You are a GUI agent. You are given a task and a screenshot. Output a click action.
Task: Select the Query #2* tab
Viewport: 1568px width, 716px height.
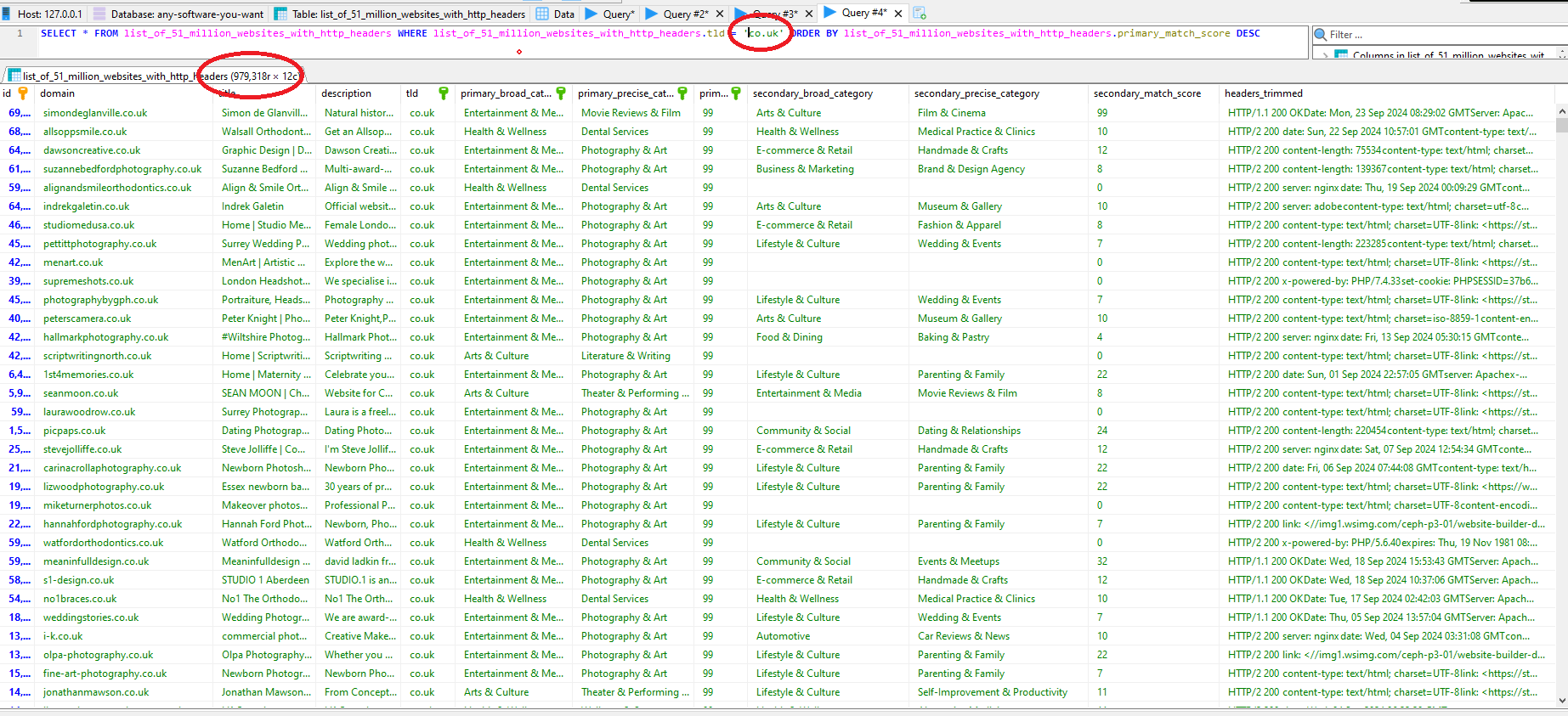click(x=685, y=14)
